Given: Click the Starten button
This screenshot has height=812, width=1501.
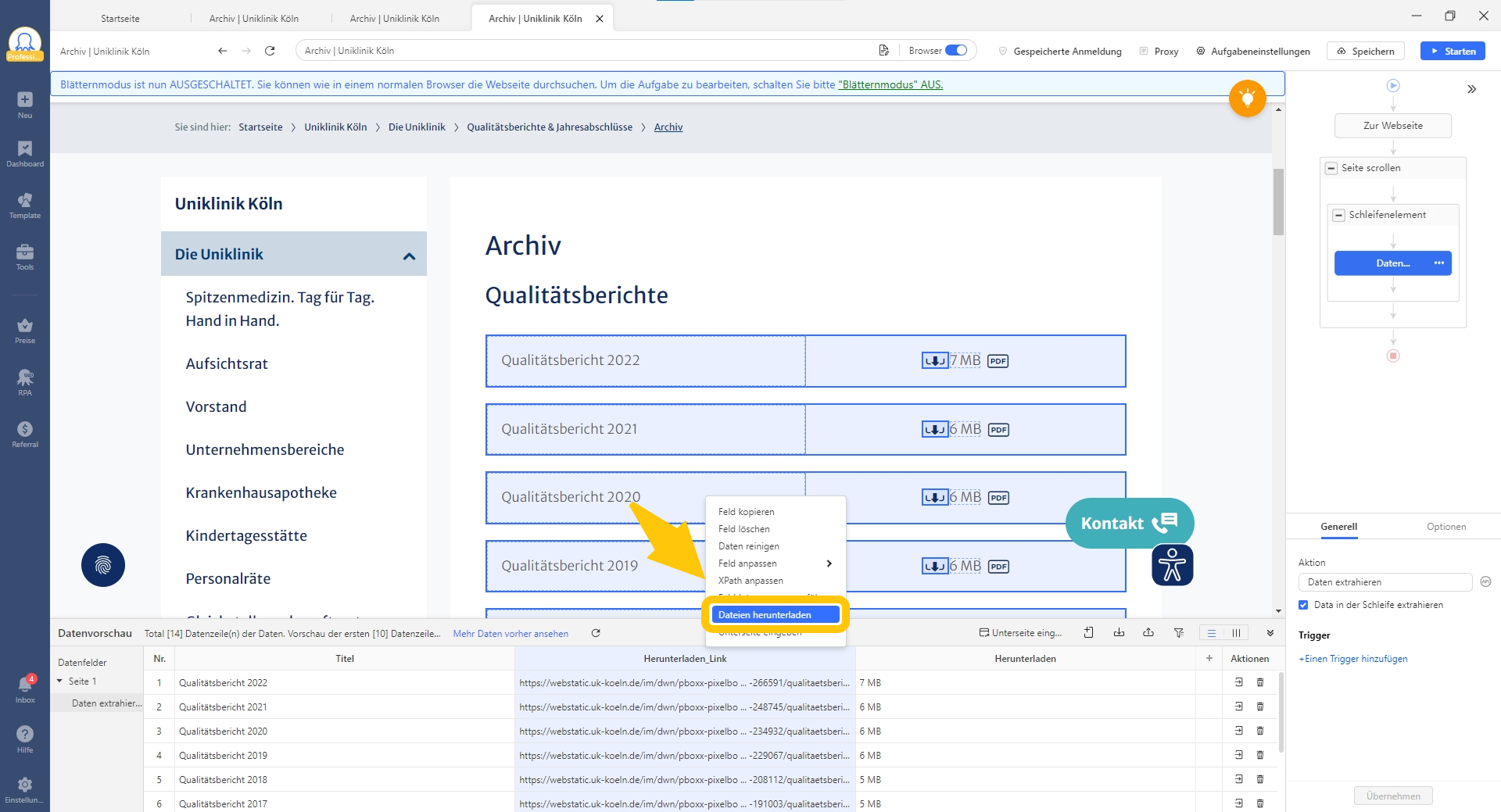Looking at the screenshot, I should (x=1453, y=51).
